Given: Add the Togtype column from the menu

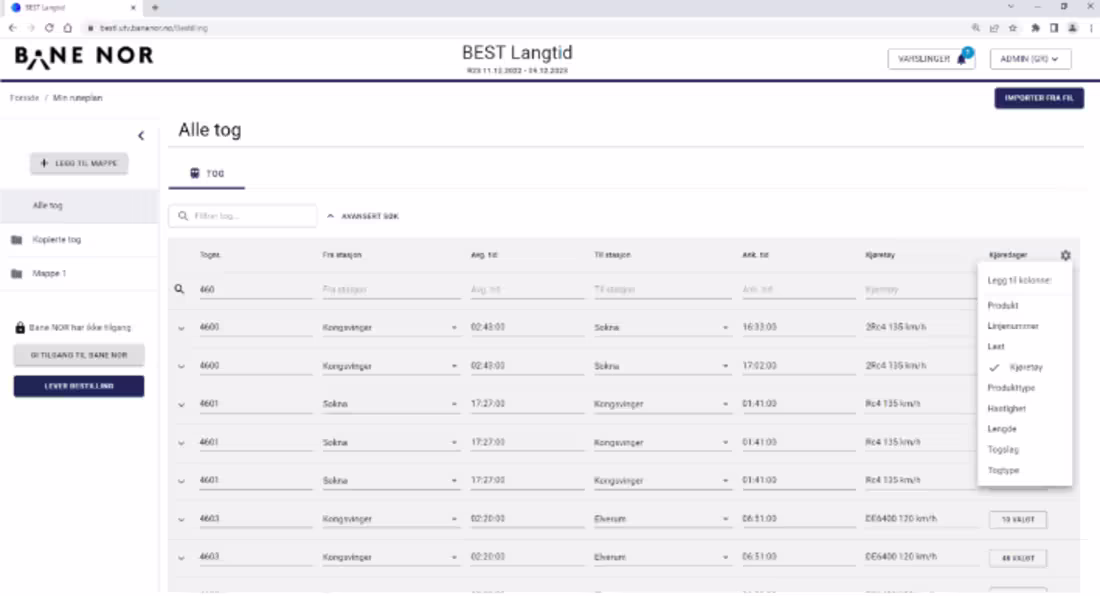Looking at the screenshot, I should pos(1025,470).
